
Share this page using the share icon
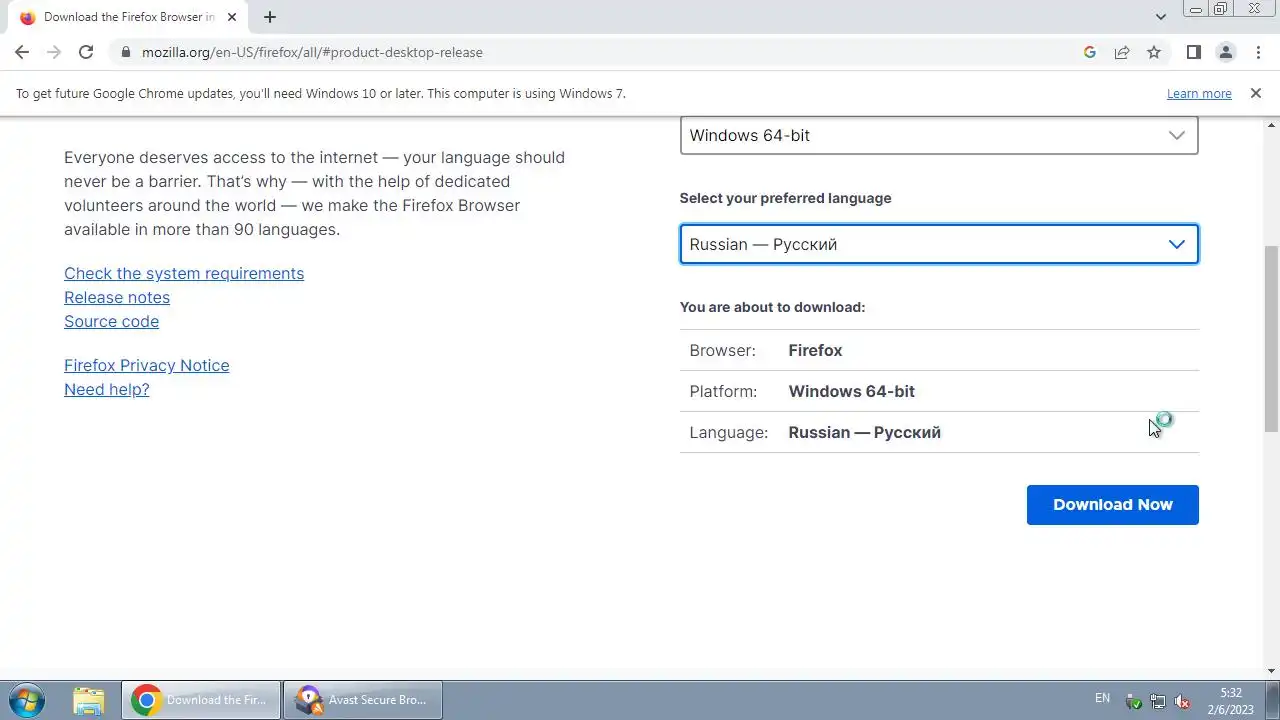pyautogui.click(x=1122, y=52)
